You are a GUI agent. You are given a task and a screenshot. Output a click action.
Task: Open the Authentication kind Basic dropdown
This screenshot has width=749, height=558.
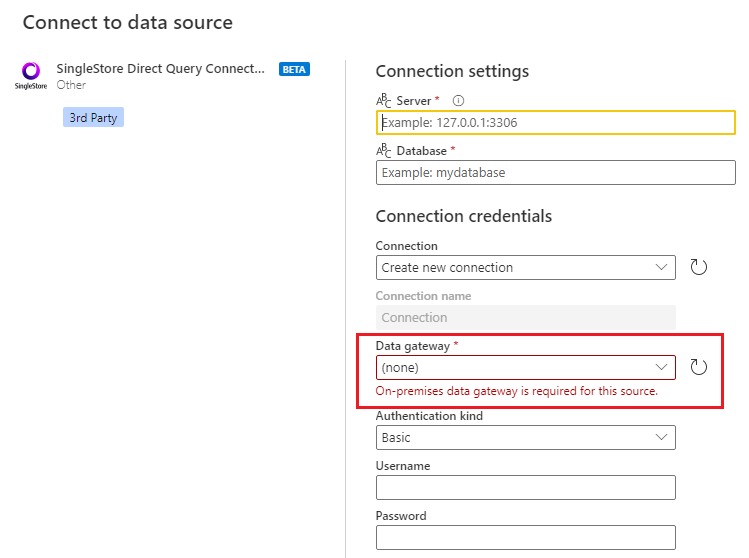pyautogui.click(x=525, y=438)
